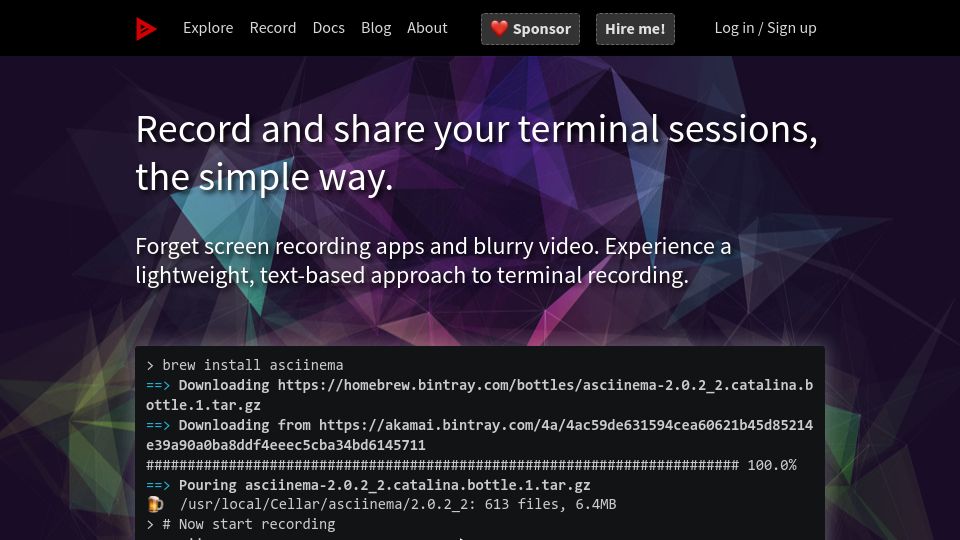960x540 pixels.
Task: Open Log in / Sign up
Action: tap(765, 28)
